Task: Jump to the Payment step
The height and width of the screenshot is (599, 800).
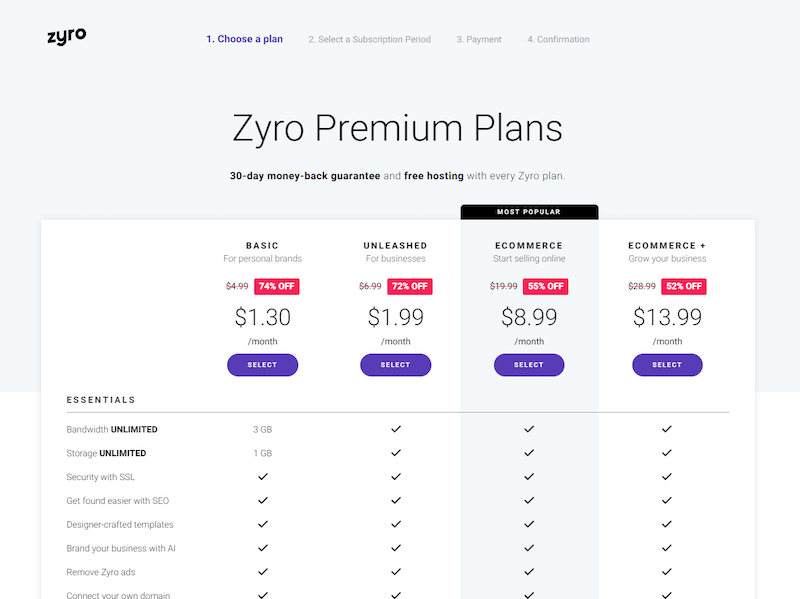Action: [x=479, y=39]
